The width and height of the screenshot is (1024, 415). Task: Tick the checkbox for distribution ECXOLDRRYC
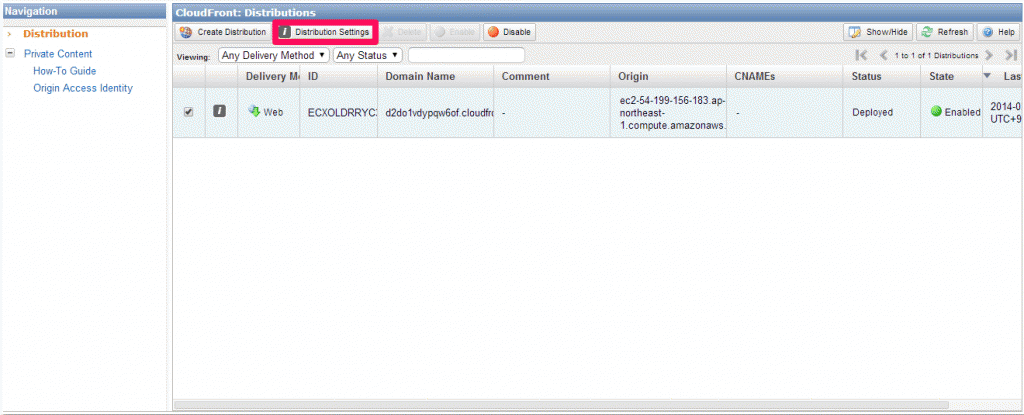[188, 112]
